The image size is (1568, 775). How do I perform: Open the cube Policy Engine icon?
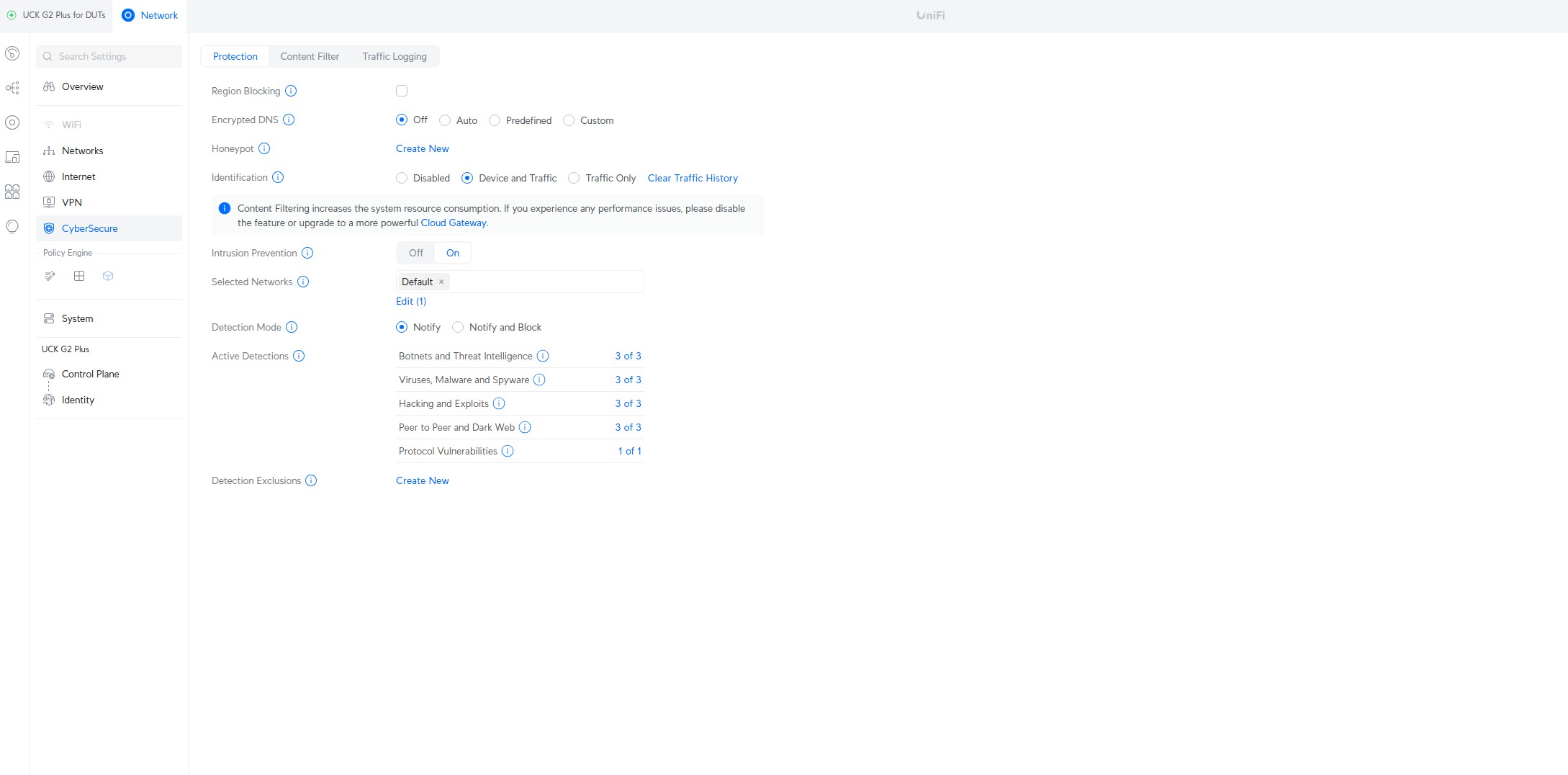[108, 276]
